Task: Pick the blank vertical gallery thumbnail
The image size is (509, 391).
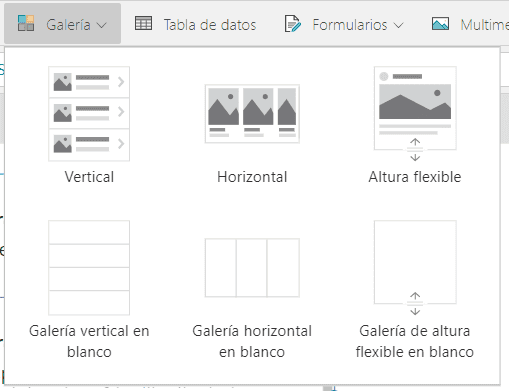Action: click(89, 268)
